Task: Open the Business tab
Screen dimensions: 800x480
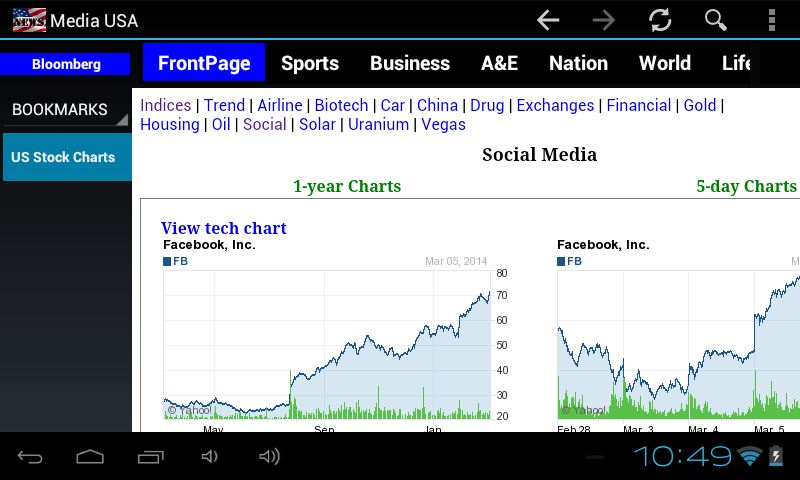Action: [410, 63]
